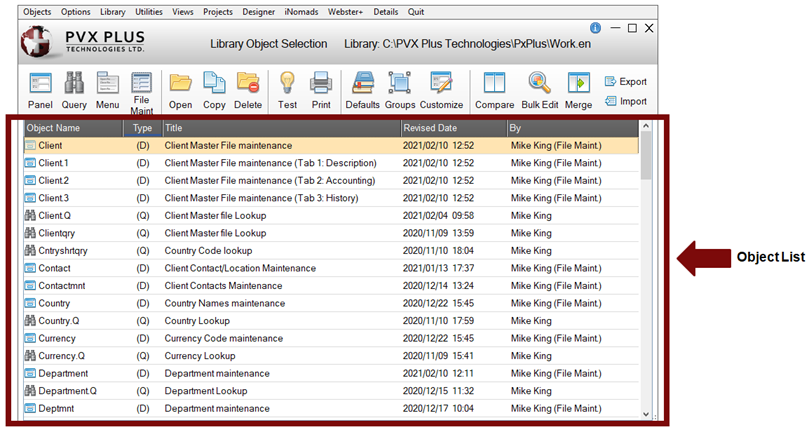
Task: Click the Export button
Action: click(626, 81)
